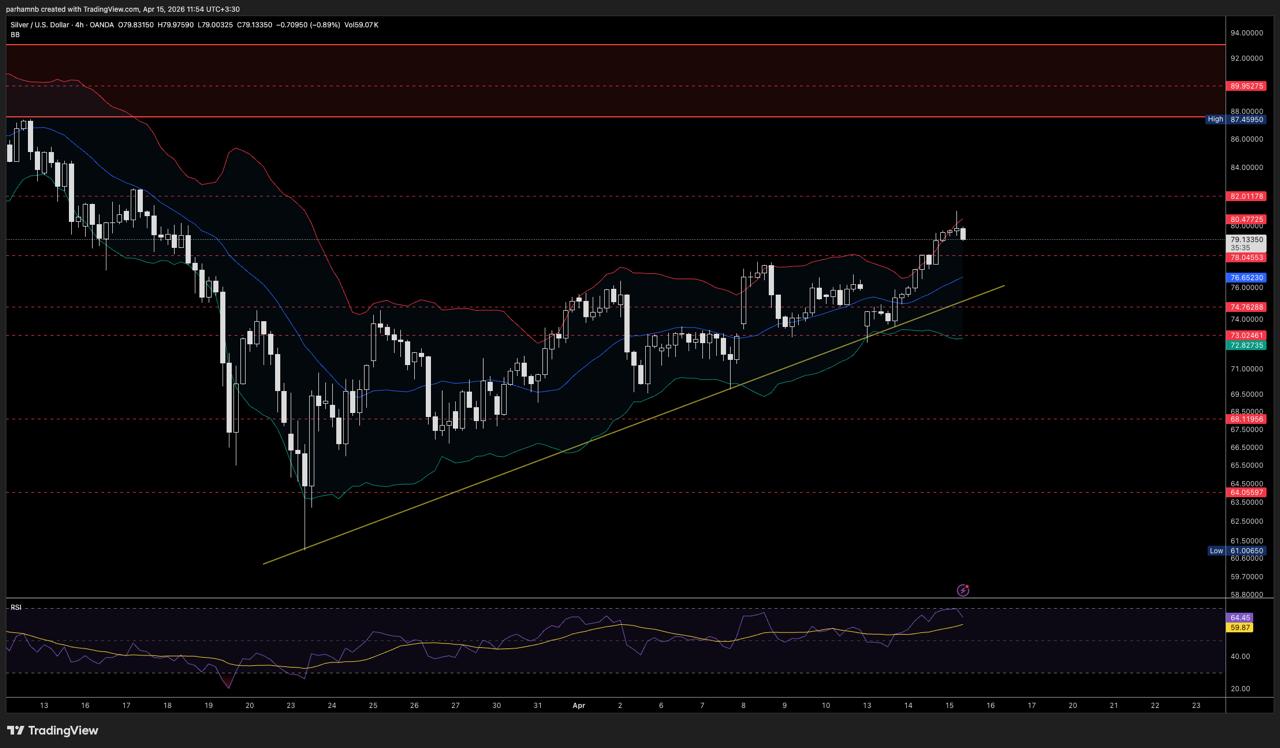
Task: Click the Vol 59.07K legend value
Action: [x=360, y=24]
